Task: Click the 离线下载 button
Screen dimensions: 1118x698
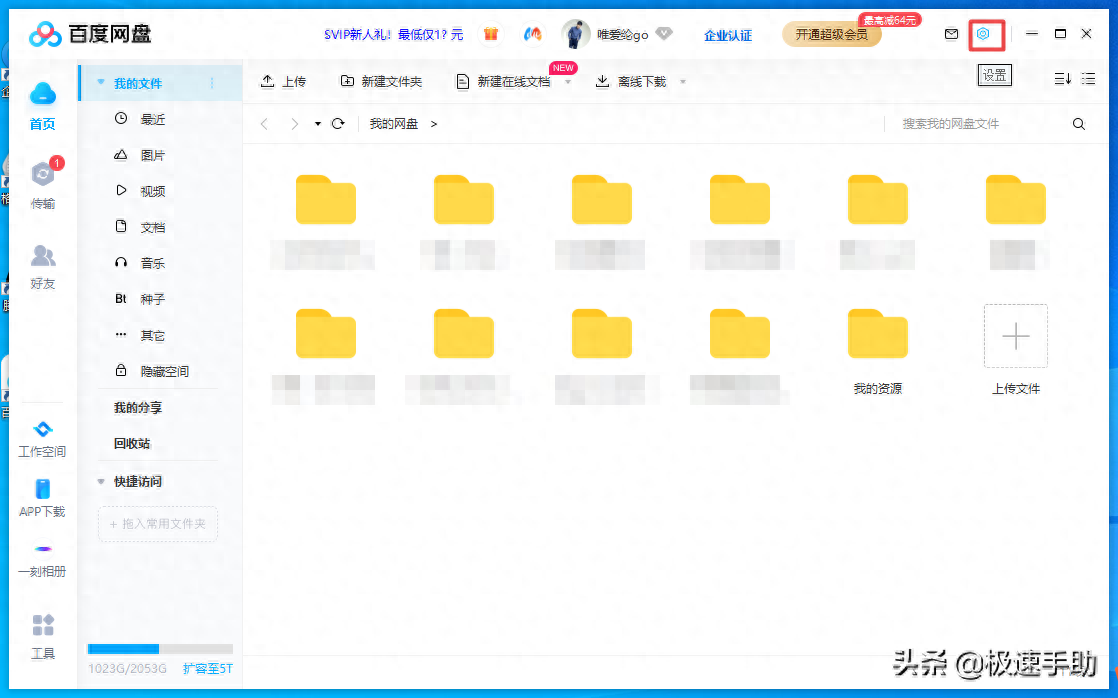Action: (631, 81)
